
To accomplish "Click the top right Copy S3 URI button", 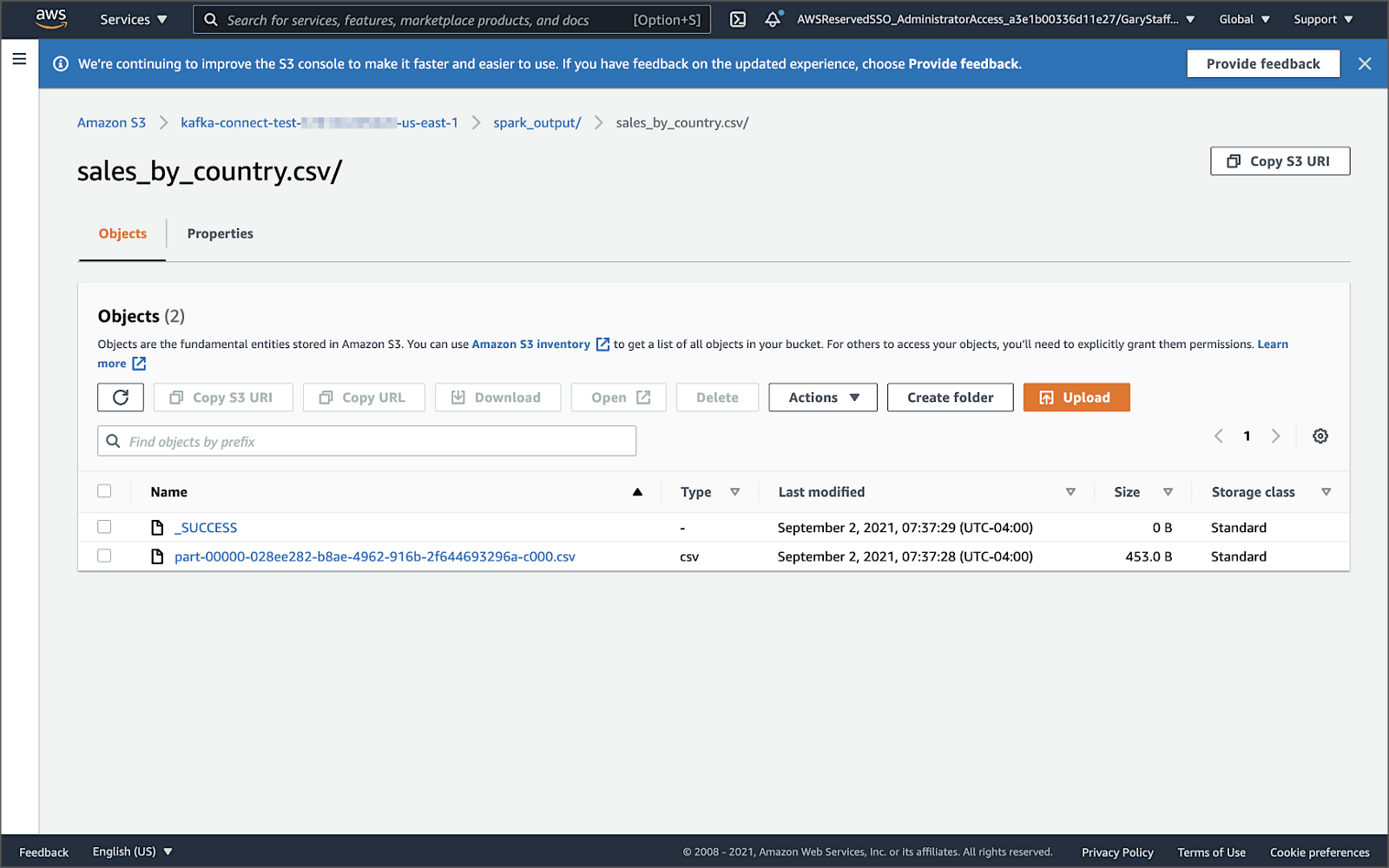I will 1280,161.
